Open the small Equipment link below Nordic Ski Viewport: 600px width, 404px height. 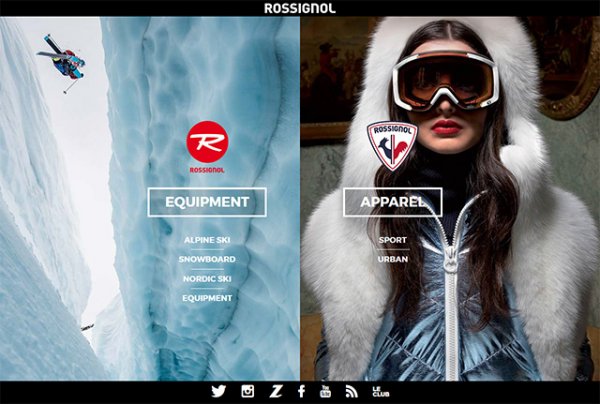(x=207, y=297)
